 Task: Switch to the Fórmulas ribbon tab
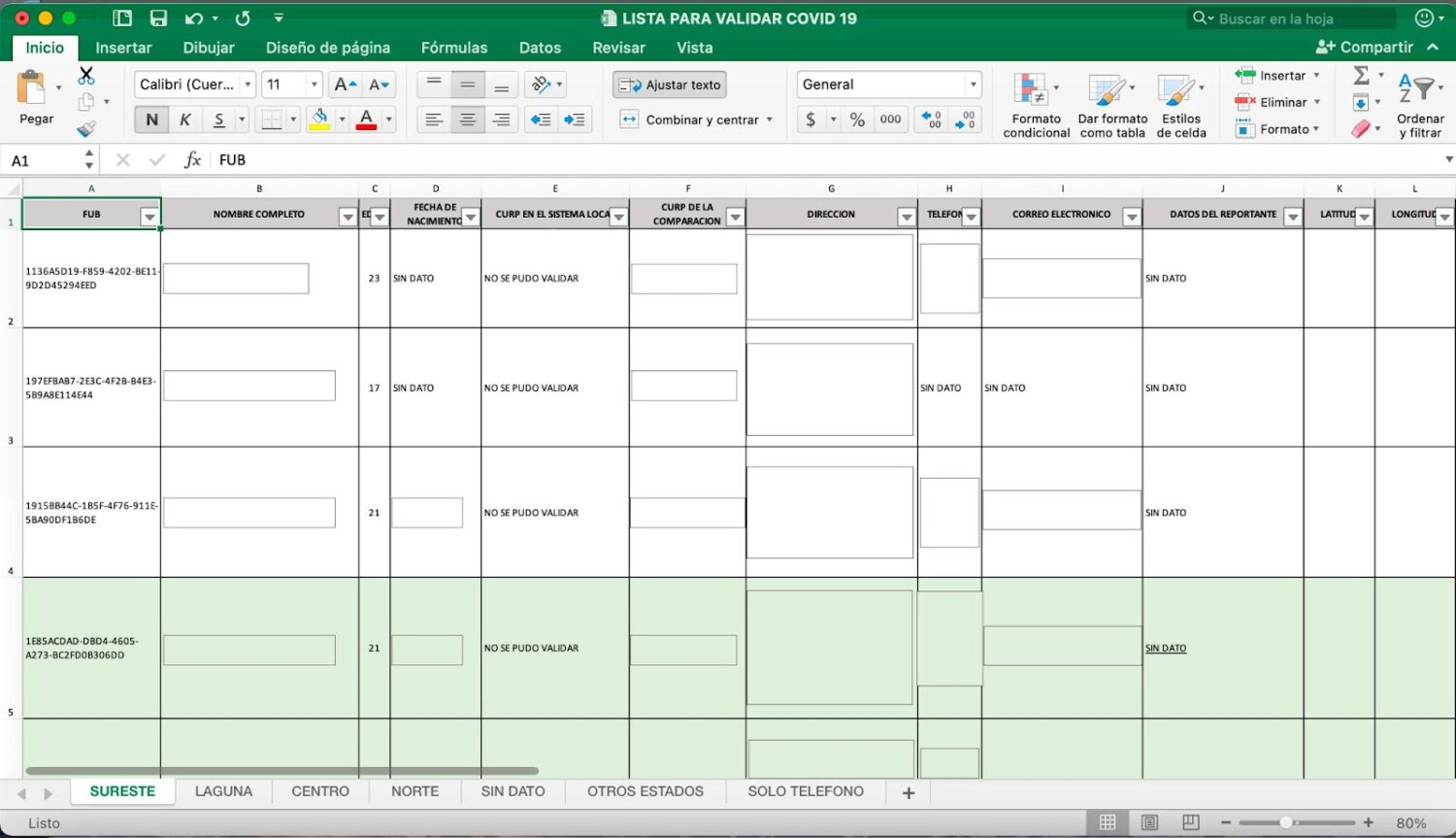453,48
